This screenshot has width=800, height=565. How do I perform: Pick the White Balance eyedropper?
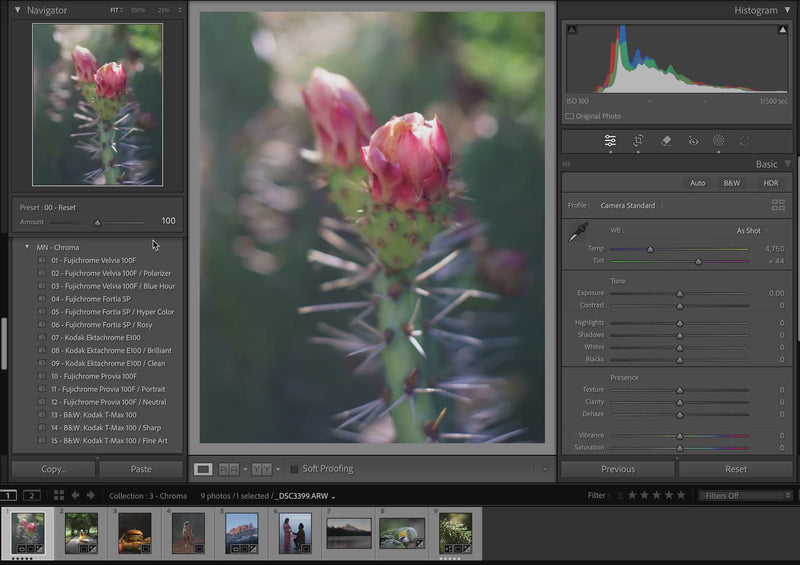(x=578, y=233)
